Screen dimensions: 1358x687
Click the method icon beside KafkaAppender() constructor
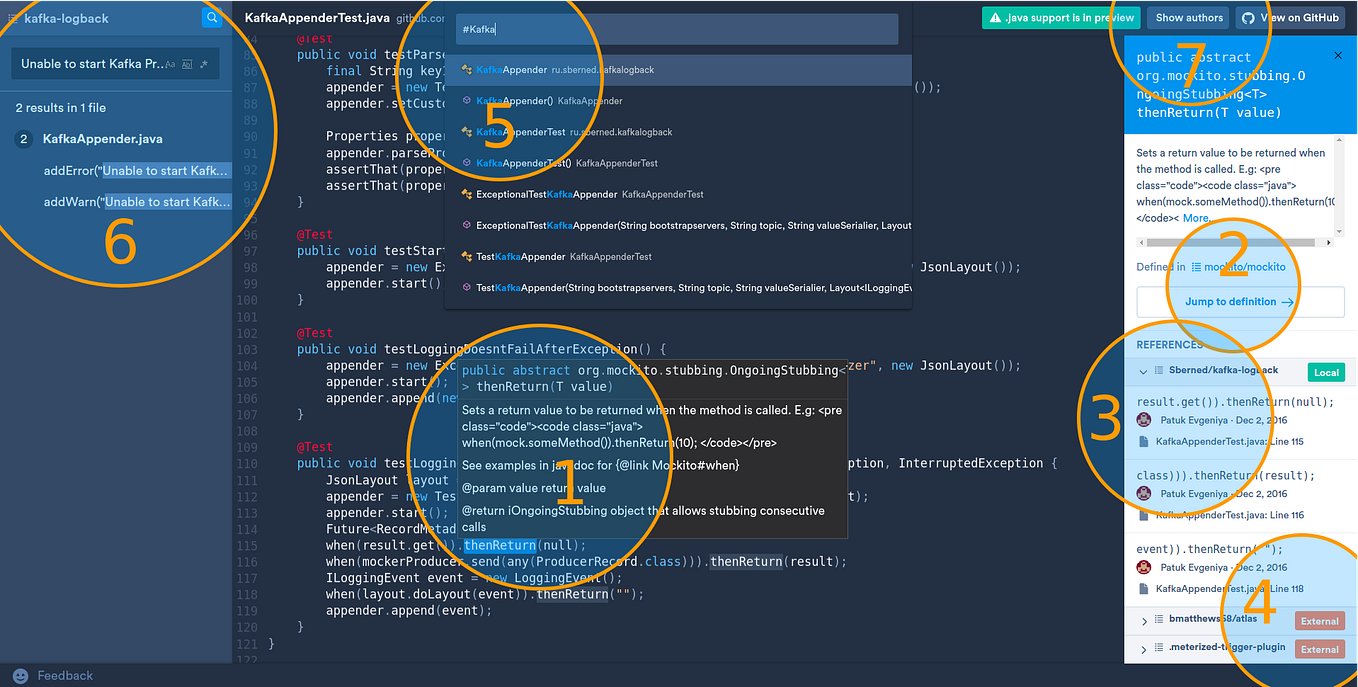(x=468, y=100)
